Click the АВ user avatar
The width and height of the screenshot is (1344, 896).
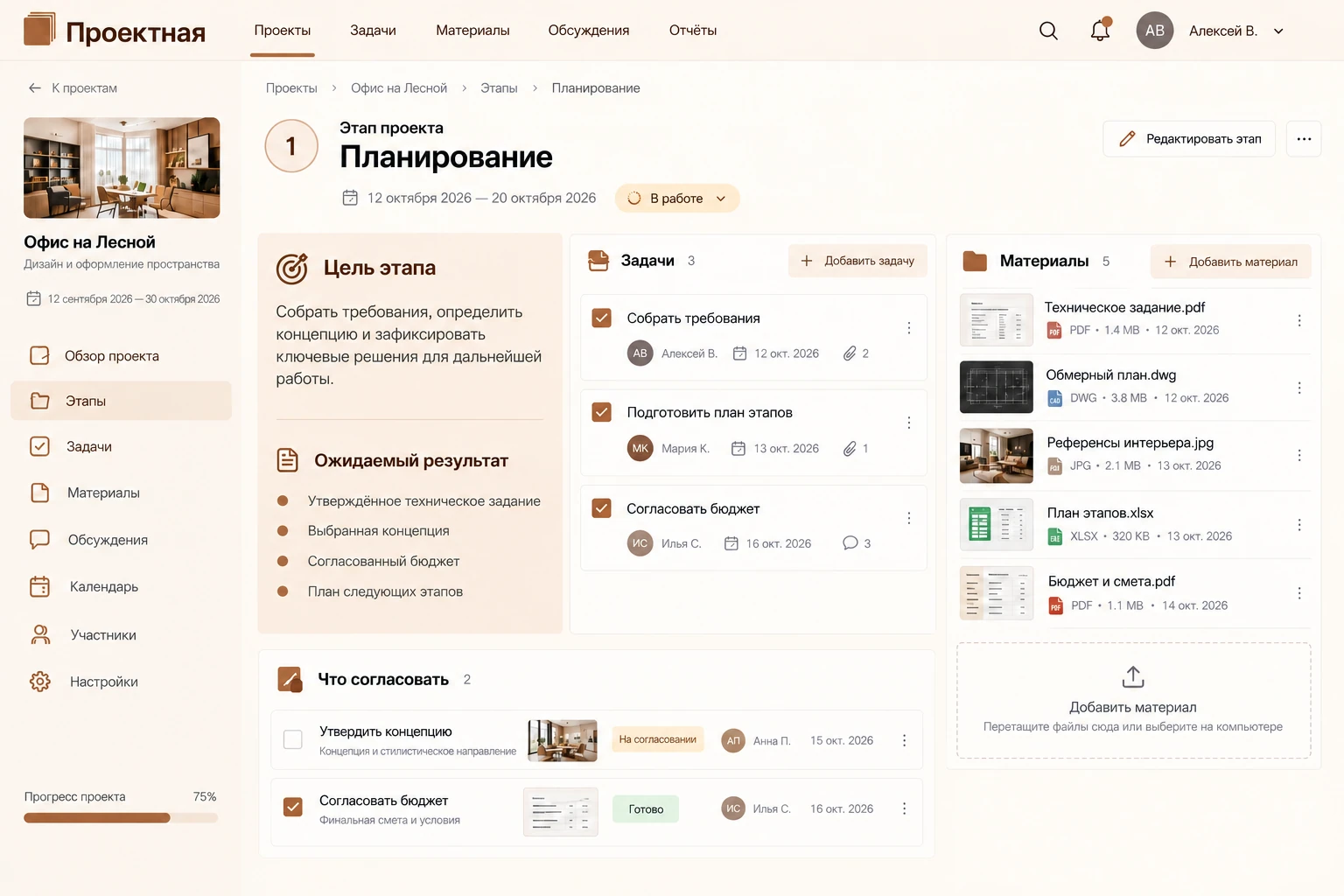pyautogui.click(x=1155, y=31)
